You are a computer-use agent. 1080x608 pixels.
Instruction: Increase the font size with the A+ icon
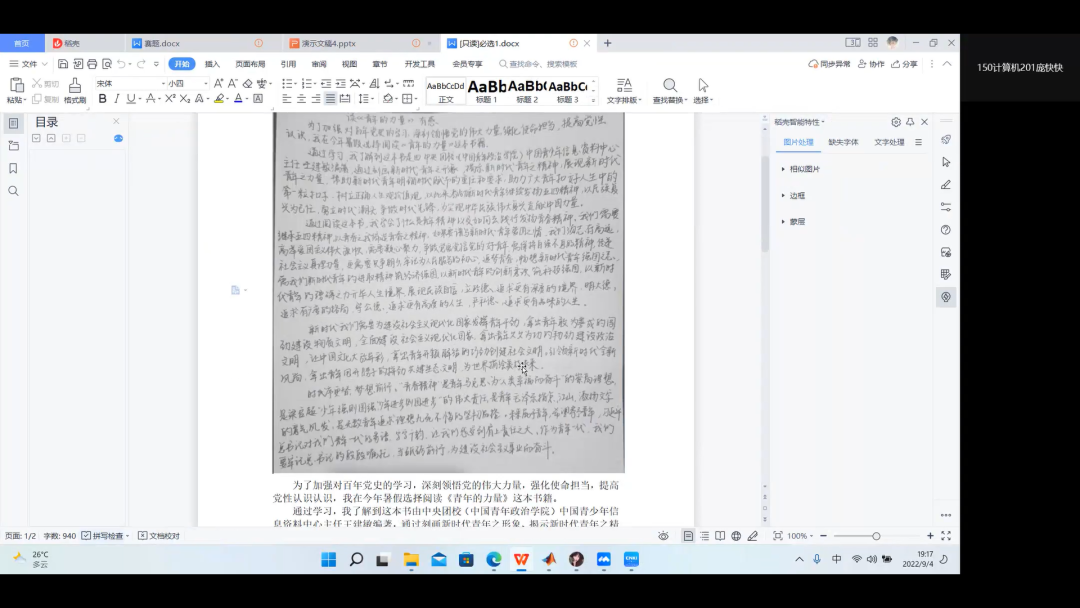[218, 83]
